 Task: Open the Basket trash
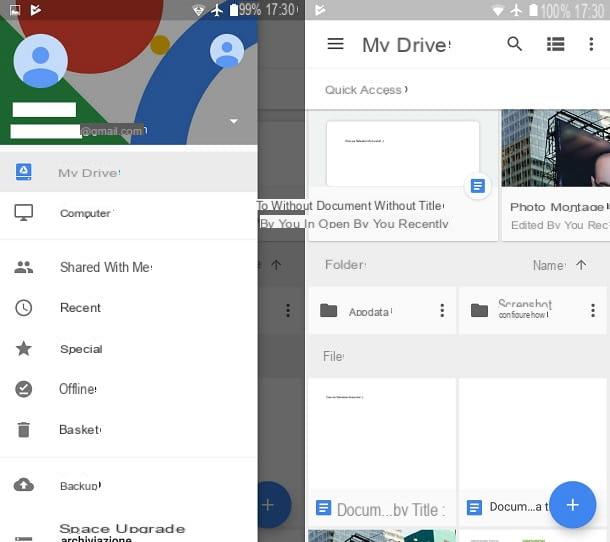pos(128,430)
